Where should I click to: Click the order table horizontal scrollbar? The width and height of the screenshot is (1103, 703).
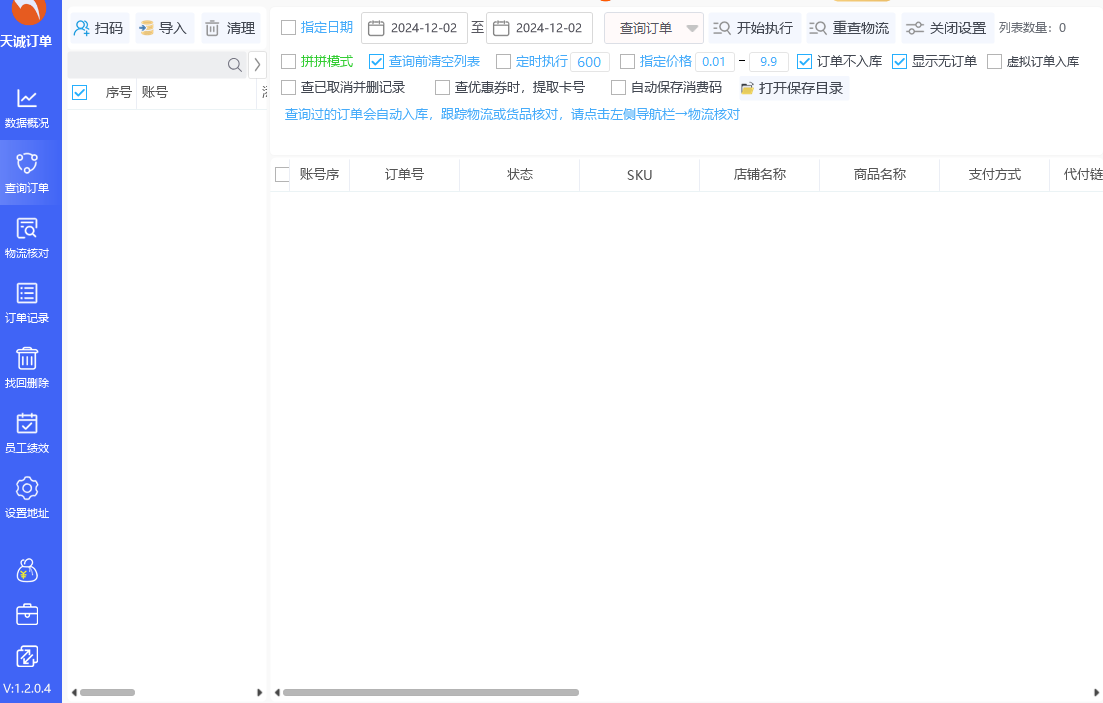(x=430, y=692)
